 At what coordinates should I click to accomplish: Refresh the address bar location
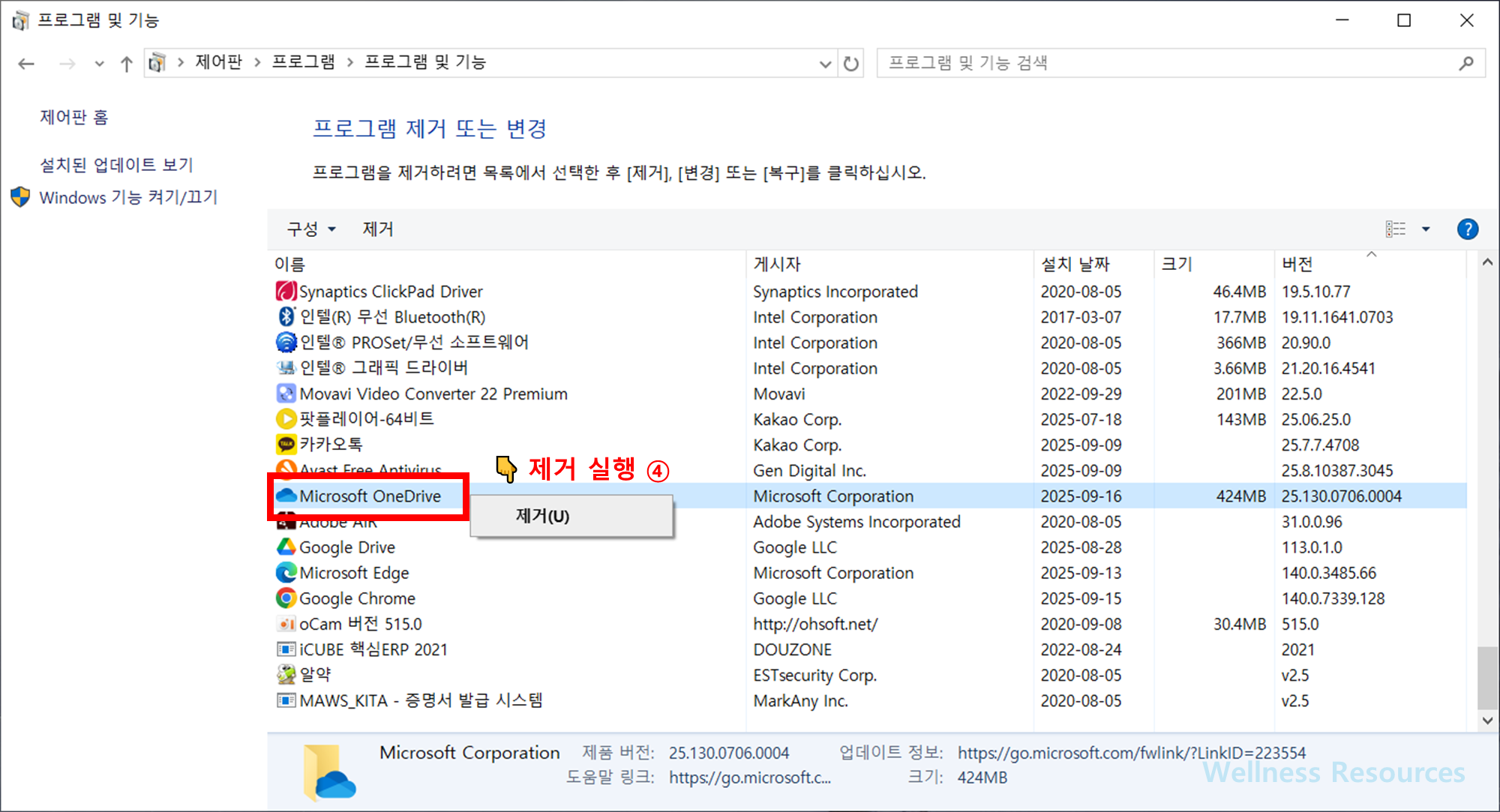[850, 63]
